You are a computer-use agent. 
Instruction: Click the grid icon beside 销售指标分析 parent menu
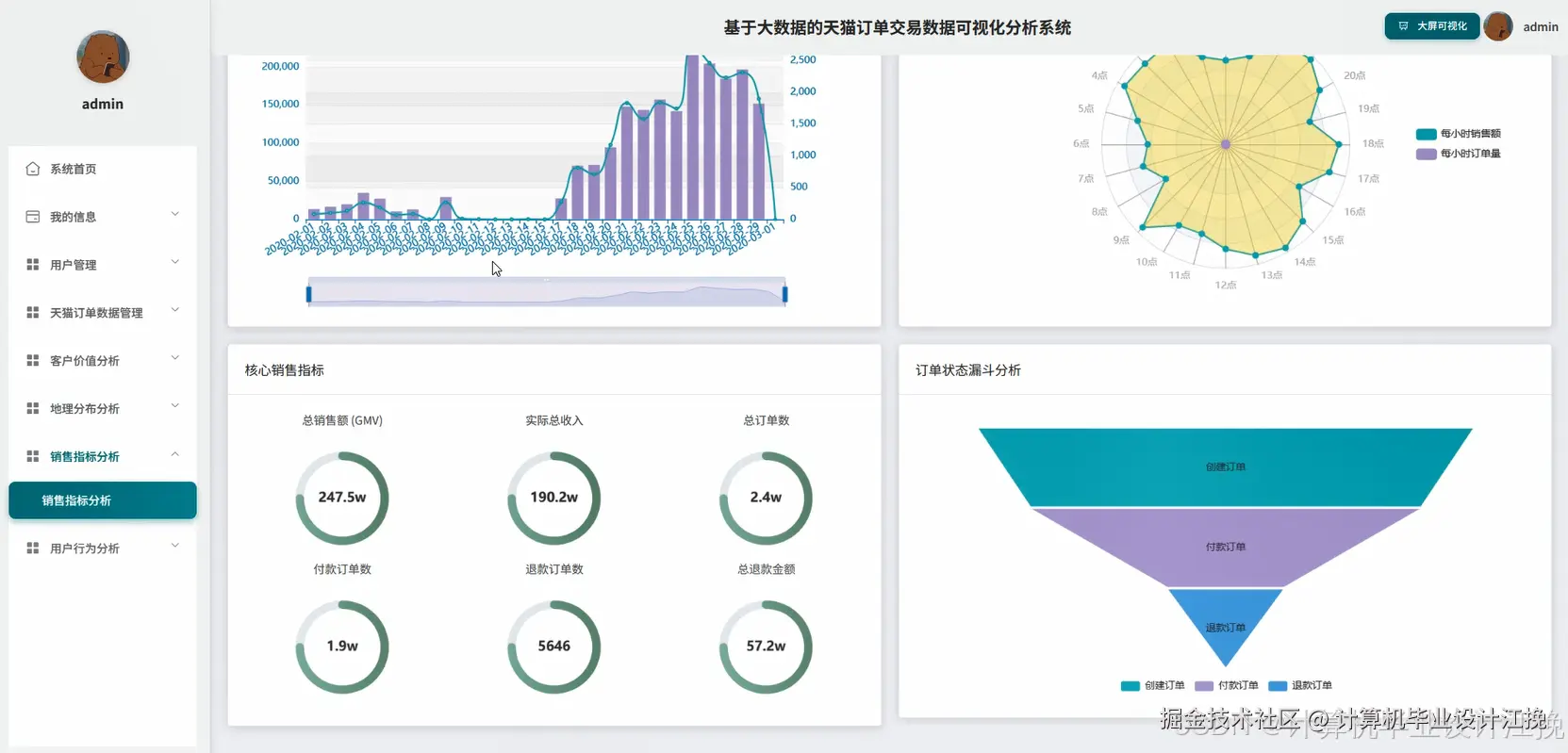[x=33, y=456]
